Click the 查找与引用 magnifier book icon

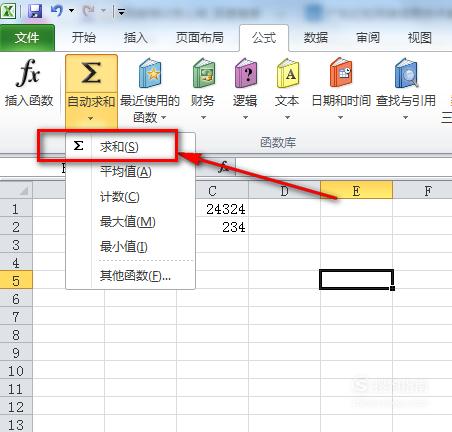pyautogui.click(x=406, y=73)
